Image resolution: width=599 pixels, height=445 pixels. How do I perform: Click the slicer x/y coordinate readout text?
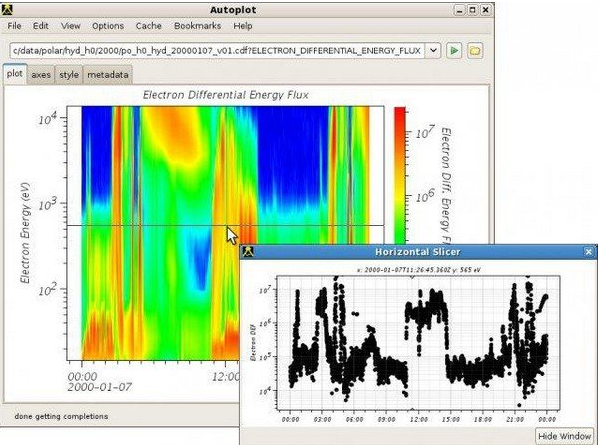[419, 270]
